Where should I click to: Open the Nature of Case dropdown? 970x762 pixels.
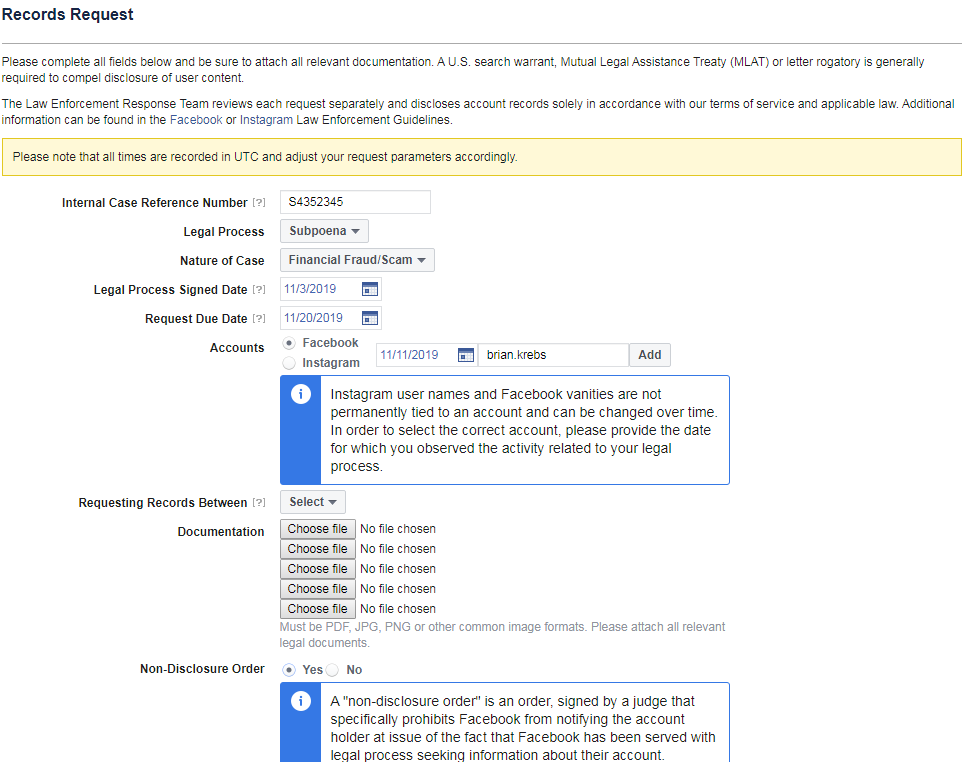coord(357,260)
